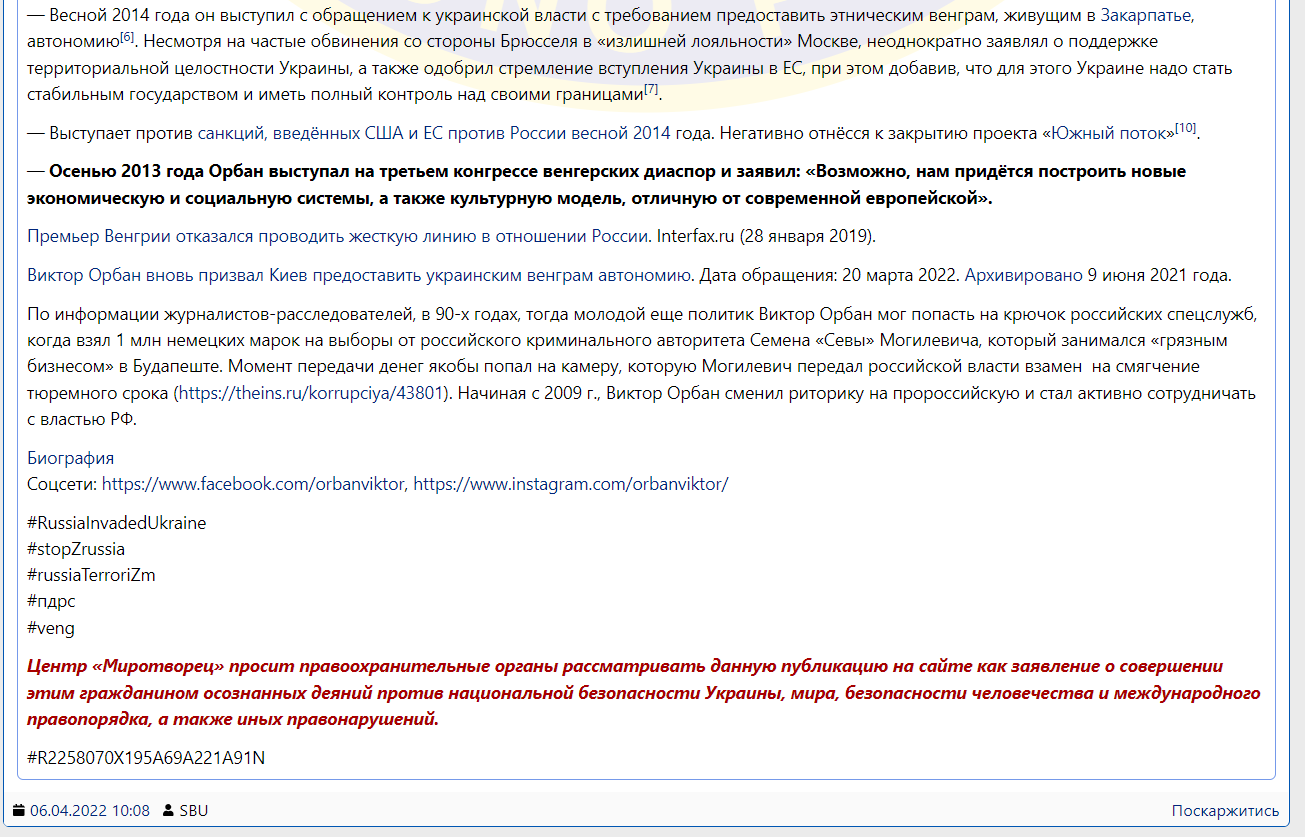Image resolution: width=1305 pixels, height=837 pixels.
Task: Select the #russiaTerroriZm hashtag
Action: coord(91,575)
